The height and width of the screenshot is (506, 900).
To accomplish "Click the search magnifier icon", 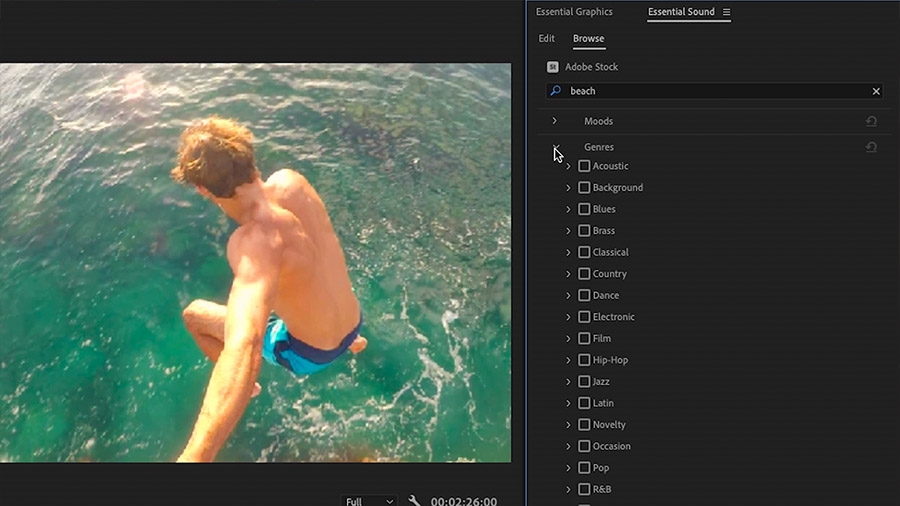I will tap(555, 91).
